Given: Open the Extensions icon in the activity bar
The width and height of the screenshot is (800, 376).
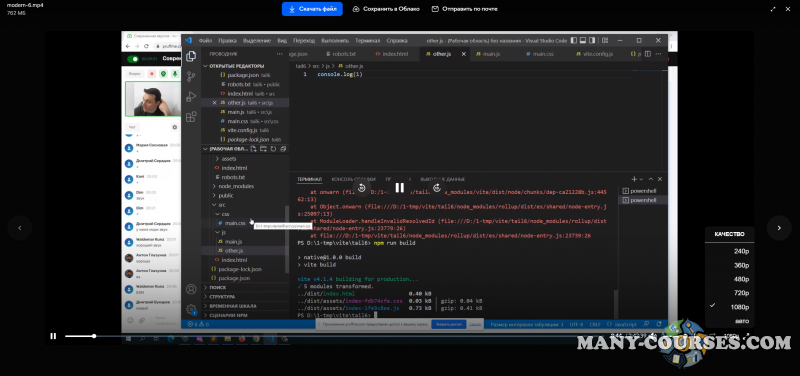Looking at the screenshot, I should coord(191,117).
